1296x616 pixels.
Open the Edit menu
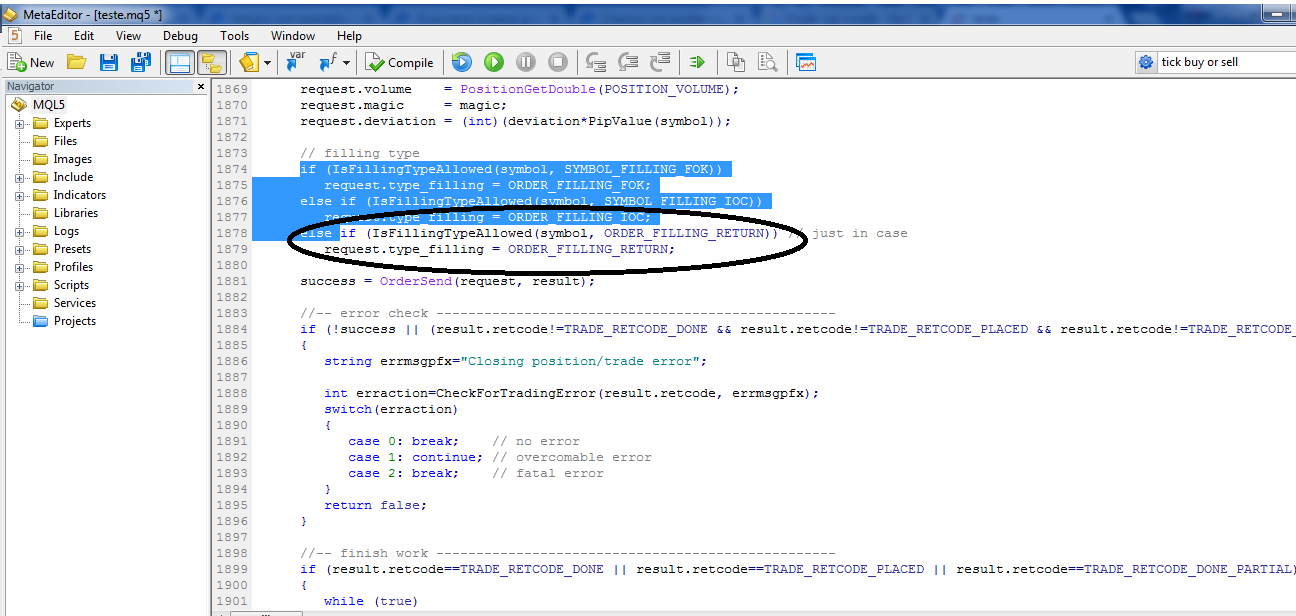click(x=84, y=35)
